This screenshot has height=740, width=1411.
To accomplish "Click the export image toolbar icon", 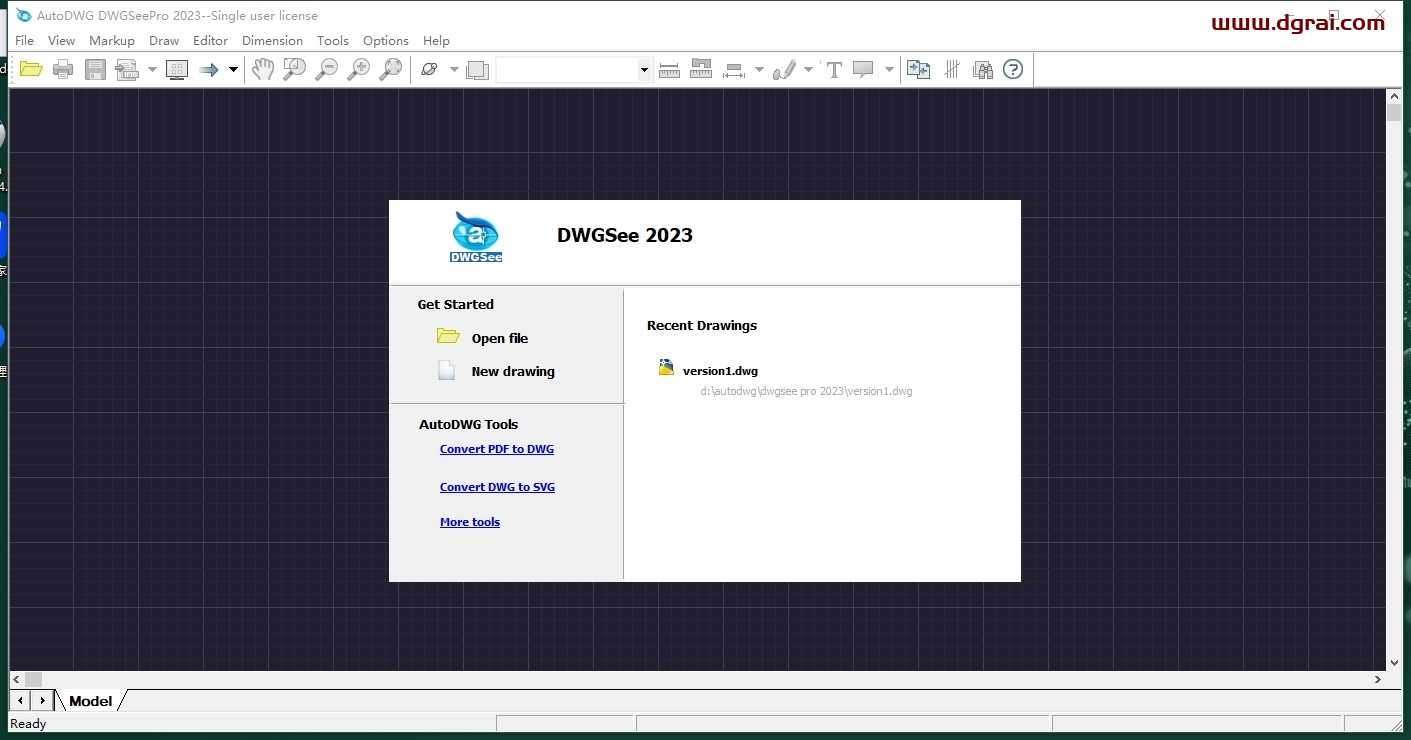I will [127, 69].
